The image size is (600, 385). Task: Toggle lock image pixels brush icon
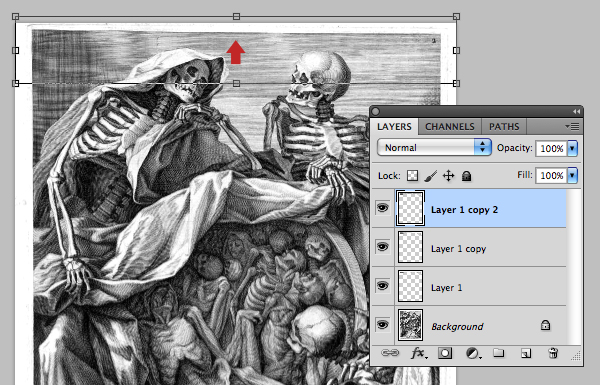pos(430,176)
